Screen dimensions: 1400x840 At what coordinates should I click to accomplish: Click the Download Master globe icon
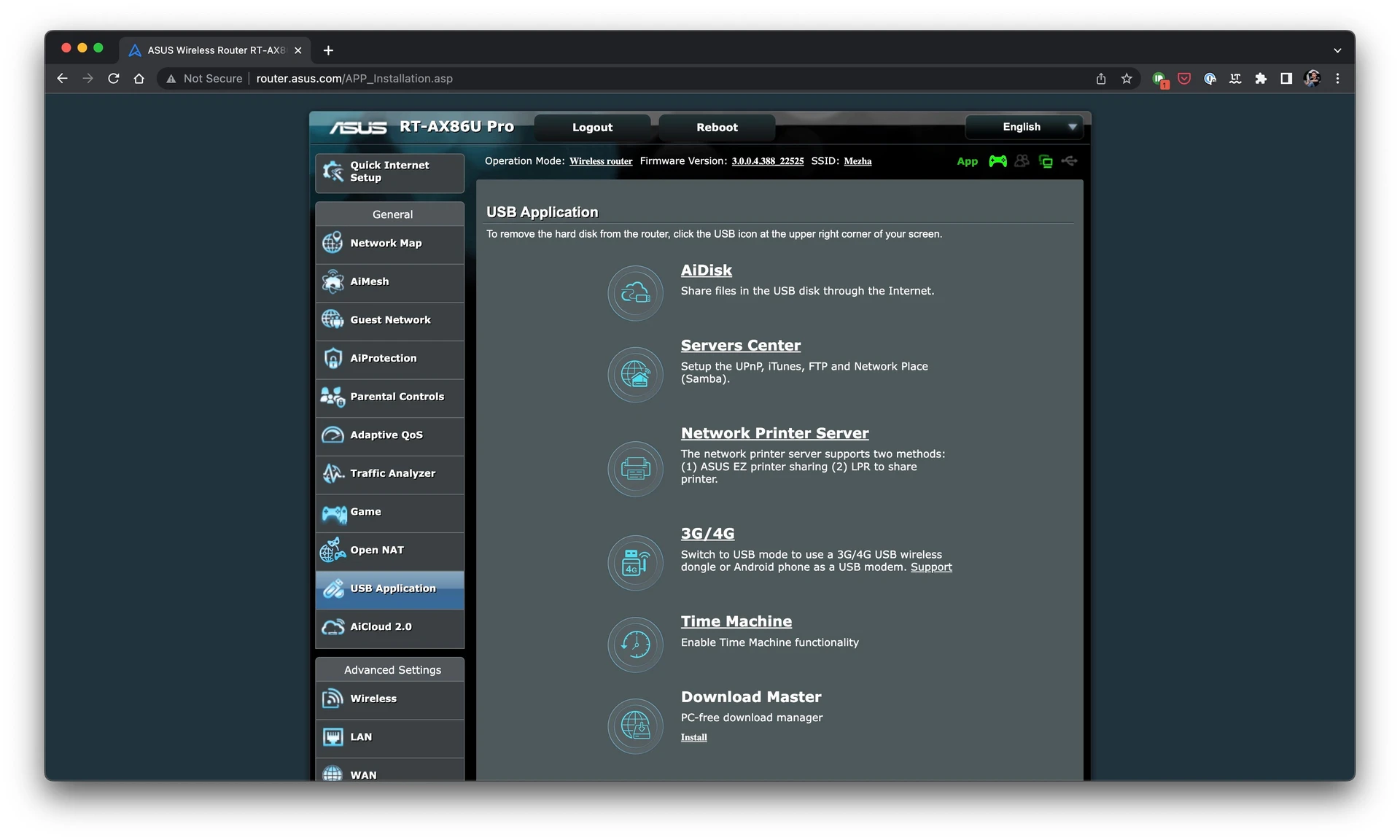pos(635,726)
